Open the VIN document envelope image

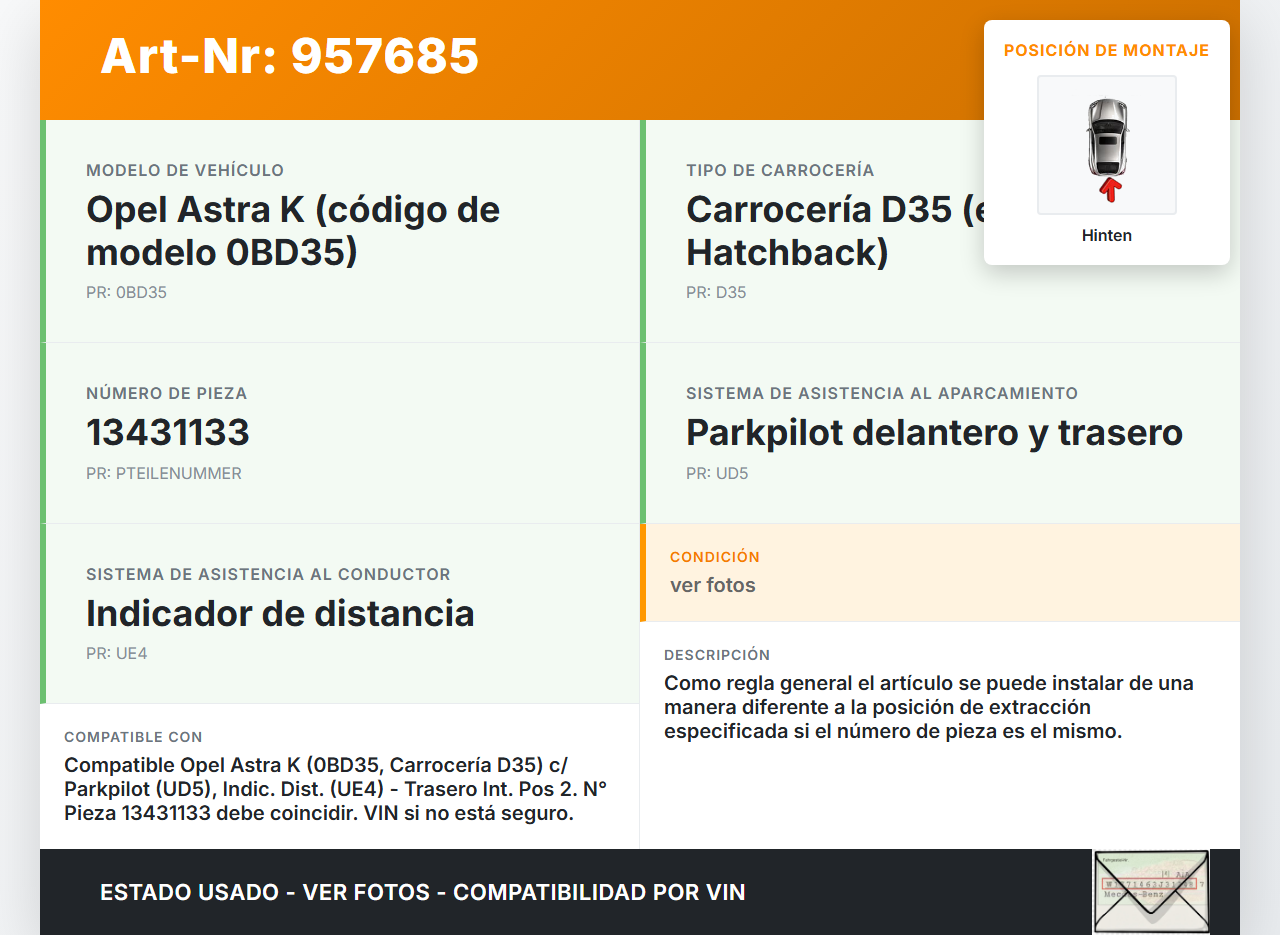[1151, 892]
